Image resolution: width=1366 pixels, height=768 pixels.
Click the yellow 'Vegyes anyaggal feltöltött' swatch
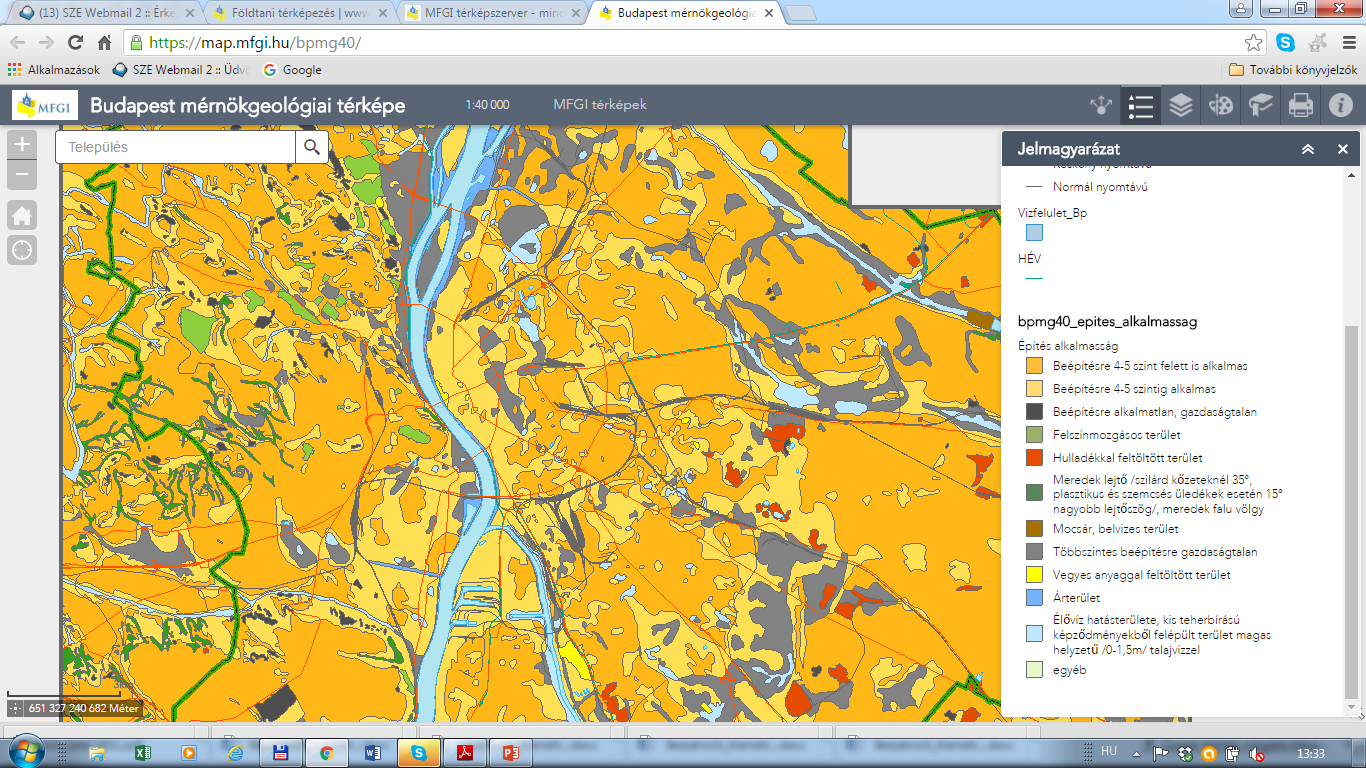pos(1035,575)
